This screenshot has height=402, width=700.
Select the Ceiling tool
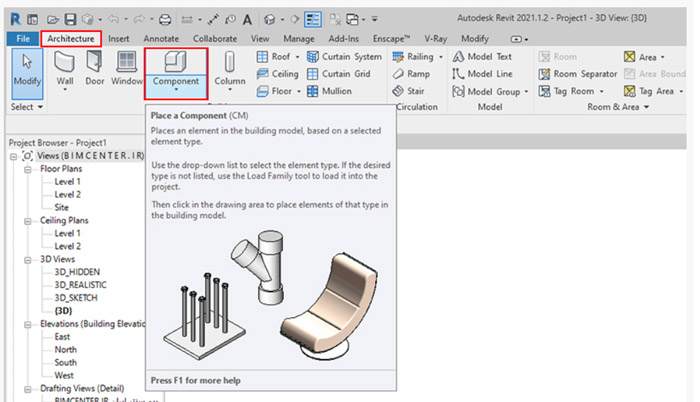click(x=278, y=74)
